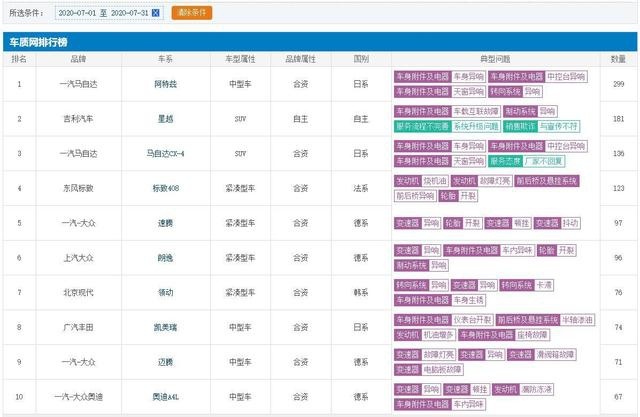
Task: Click the 数量 column header
Action: tap(618, 59)
